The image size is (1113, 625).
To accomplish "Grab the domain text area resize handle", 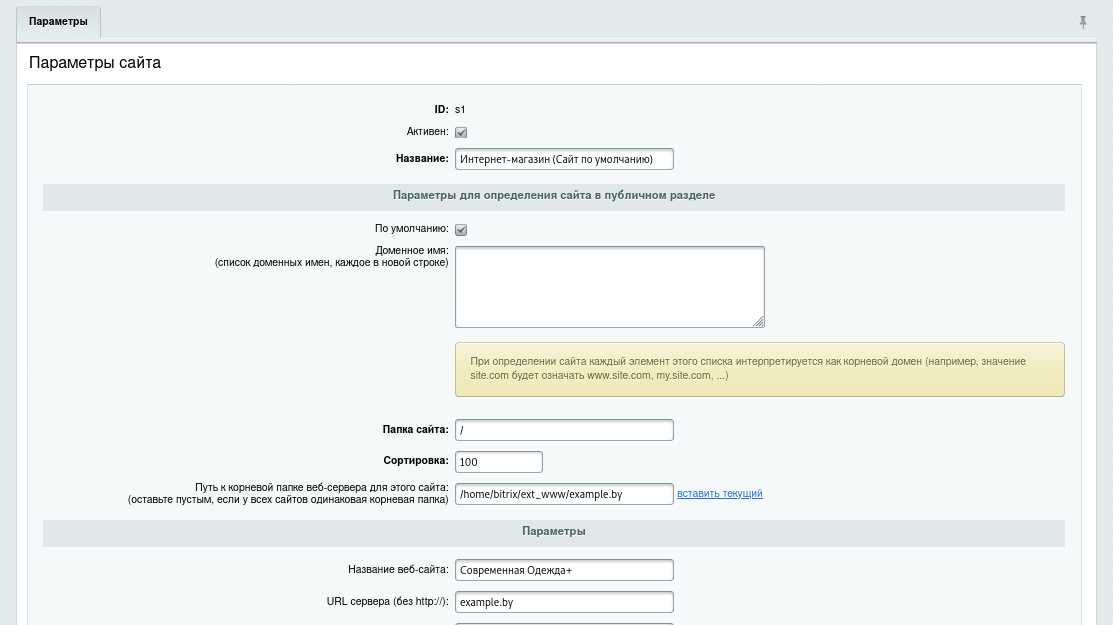I will [759, 322].
